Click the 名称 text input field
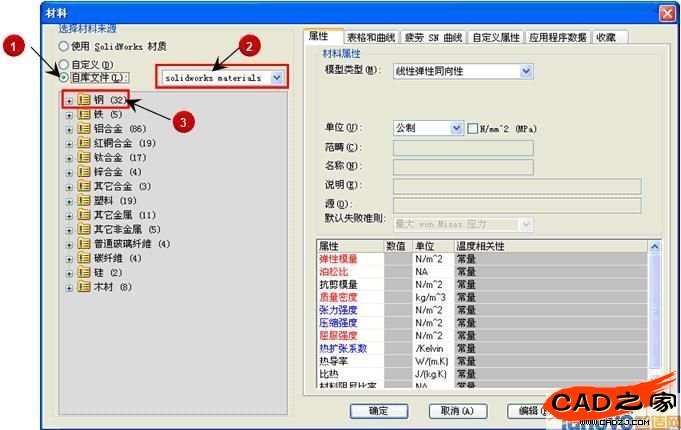 [462, 167]
